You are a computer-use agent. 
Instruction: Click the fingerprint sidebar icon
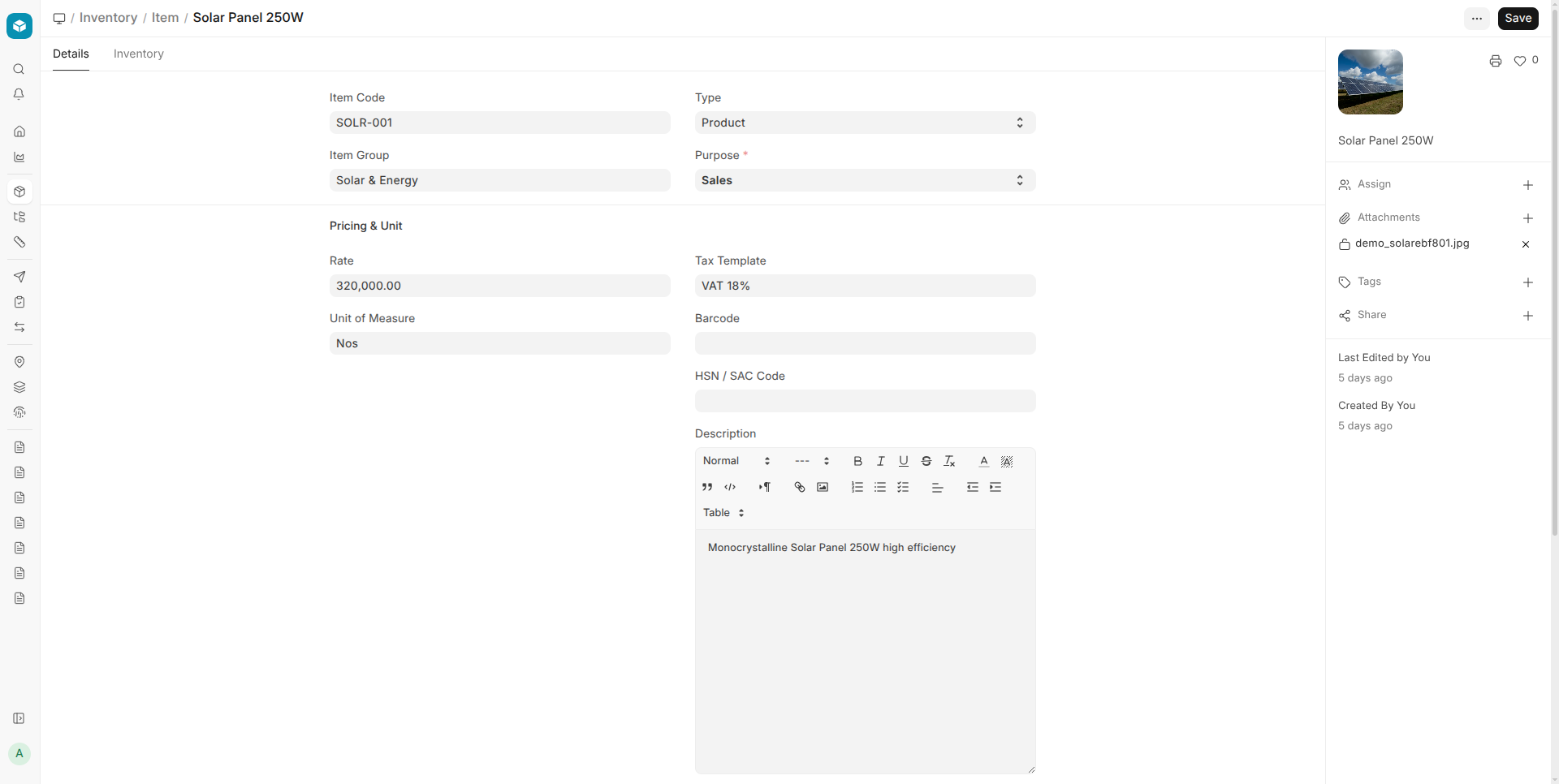click(x=19, y=412)
